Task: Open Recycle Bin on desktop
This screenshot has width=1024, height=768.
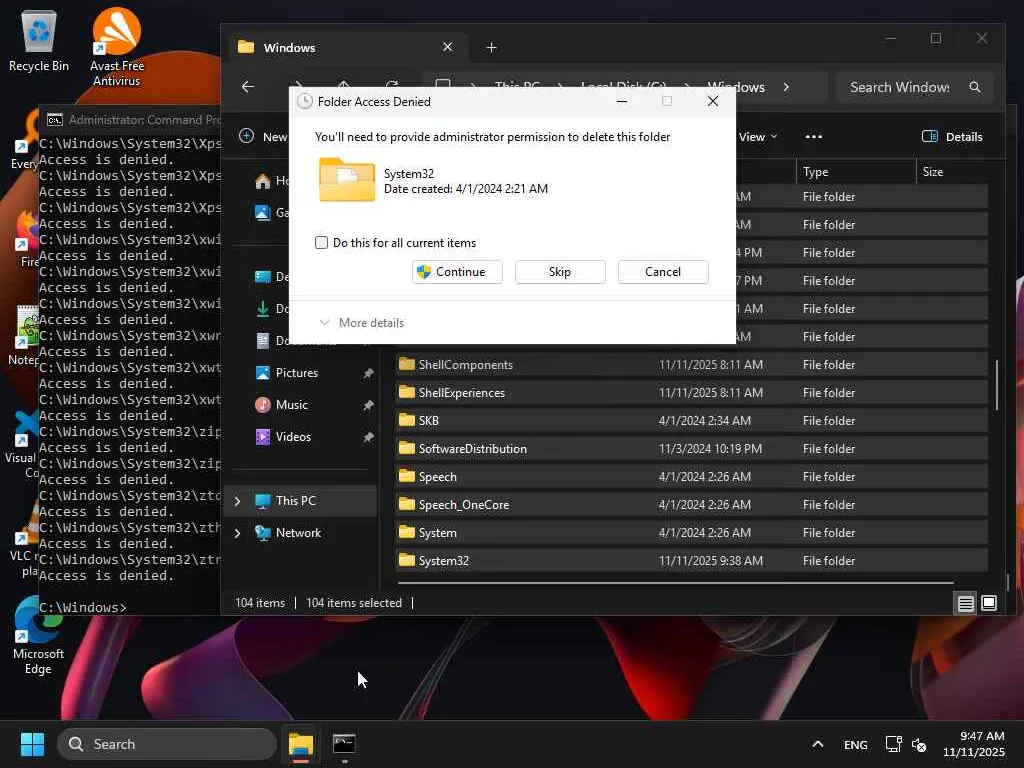Action: 39,42
